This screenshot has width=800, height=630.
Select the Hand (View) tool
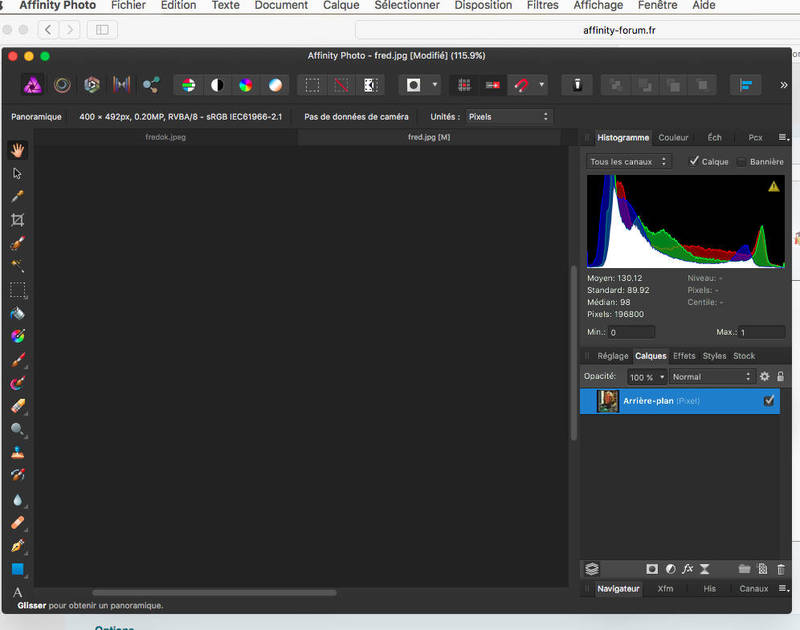point(18,150)
